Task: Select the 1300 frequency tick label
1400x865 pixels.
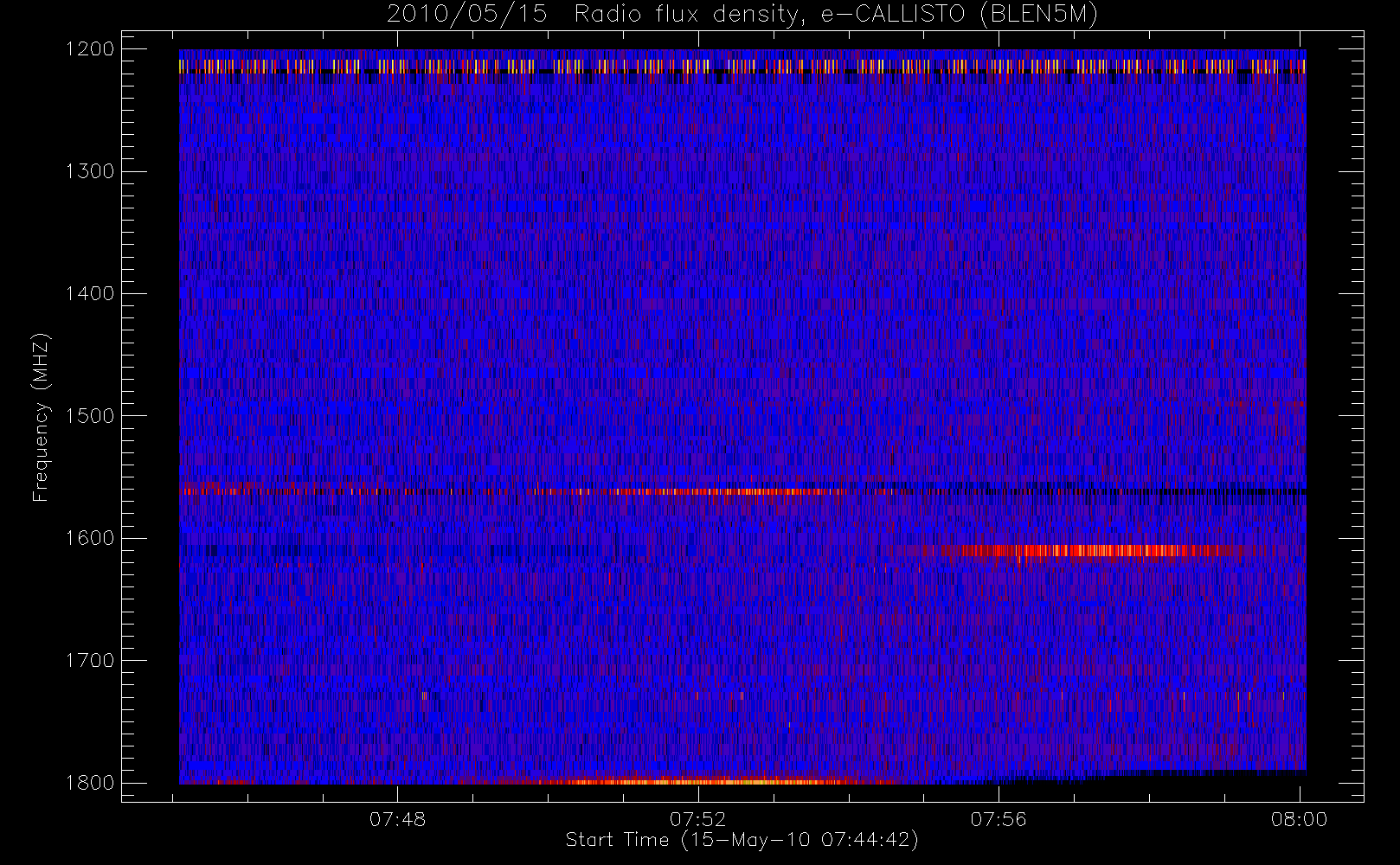Action: [90, 171]
